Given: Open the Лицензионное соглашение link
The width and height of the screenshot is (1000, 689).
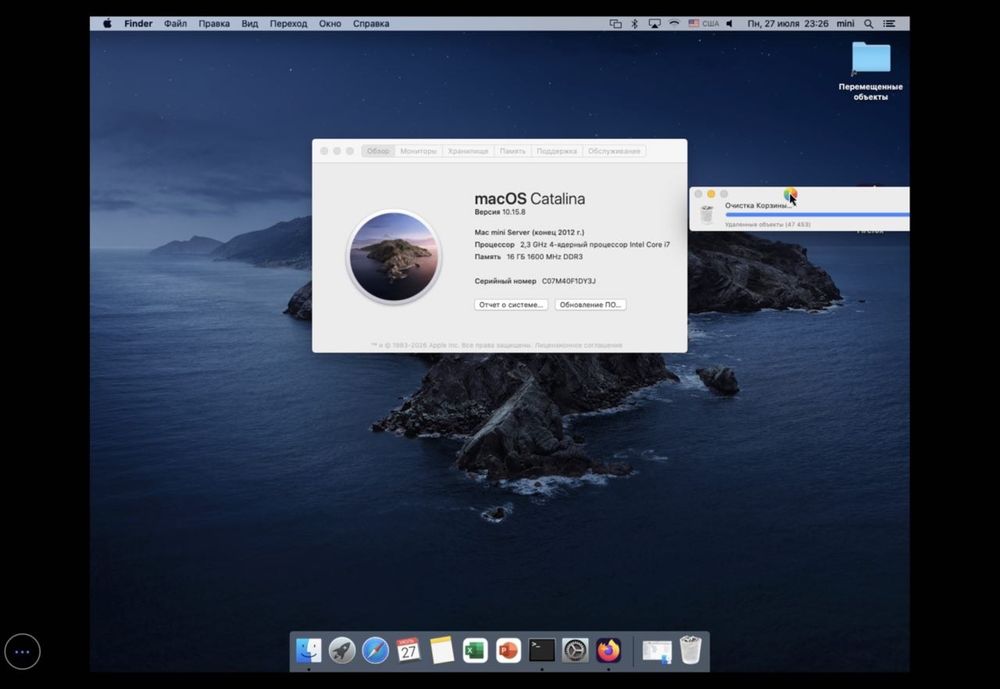Looking at the screenshot, I should 578,345.
